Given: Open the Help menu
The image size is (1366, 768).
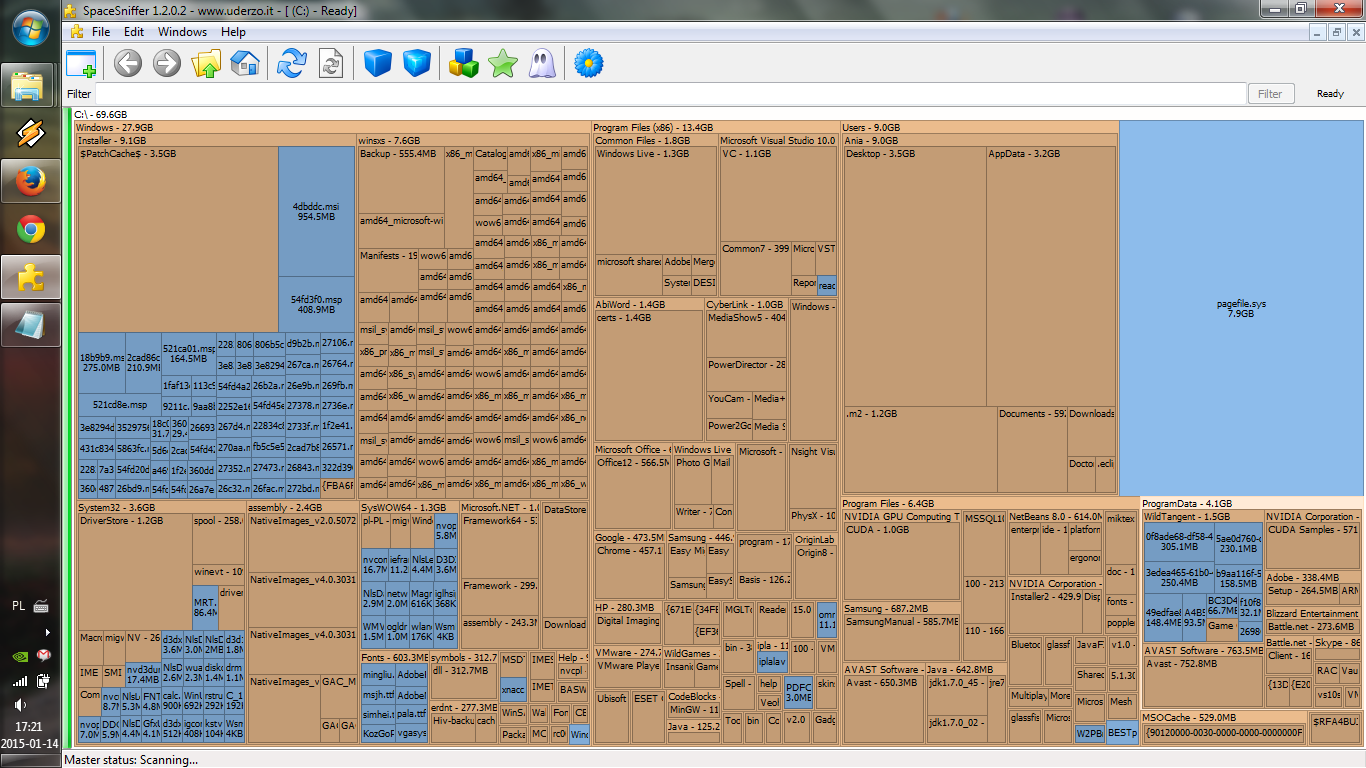Looking at the screenshot, I should click(x=233, y=32).
